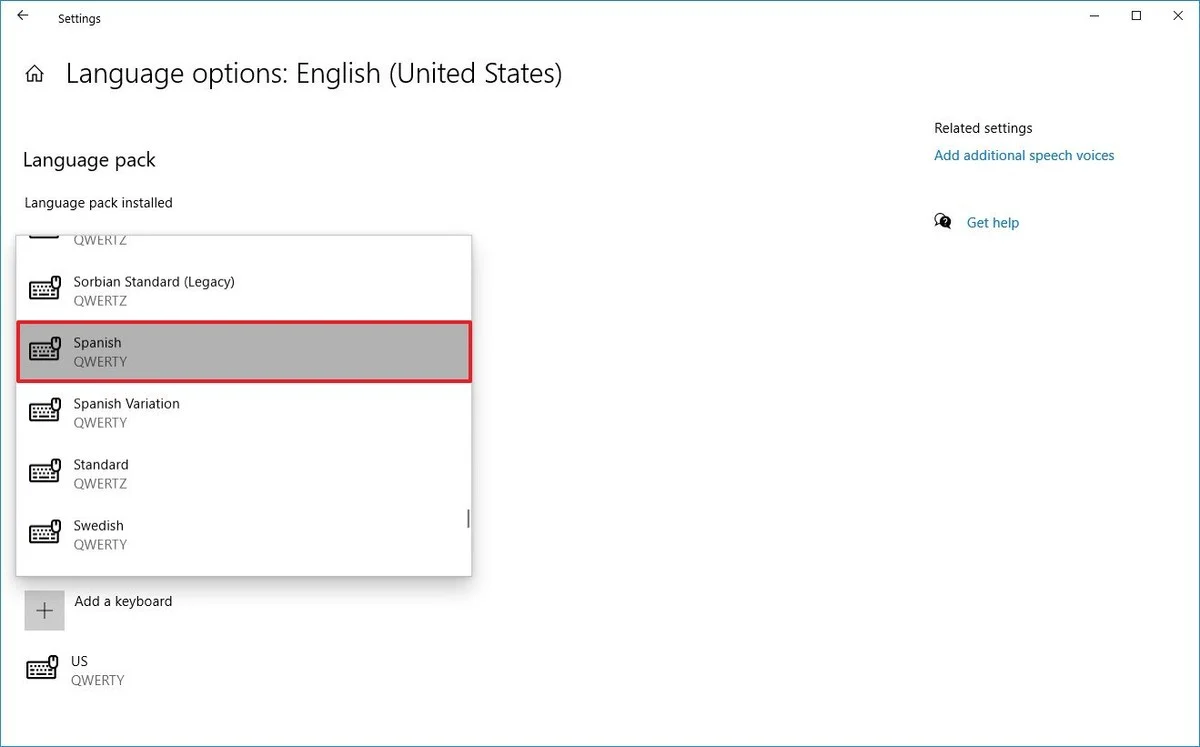The height and width of the screenshot is (747, 1200).
Task: Open the Get help link
Action: 992,223
